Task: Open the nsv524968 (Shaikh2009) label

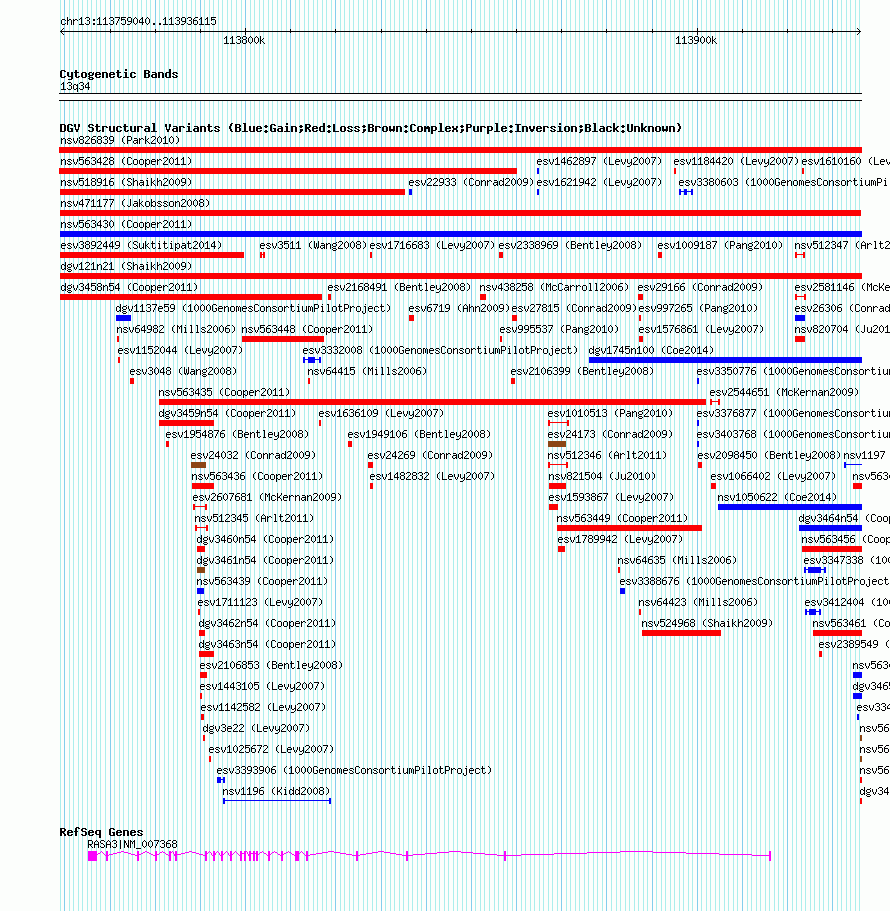Action: 707,623
